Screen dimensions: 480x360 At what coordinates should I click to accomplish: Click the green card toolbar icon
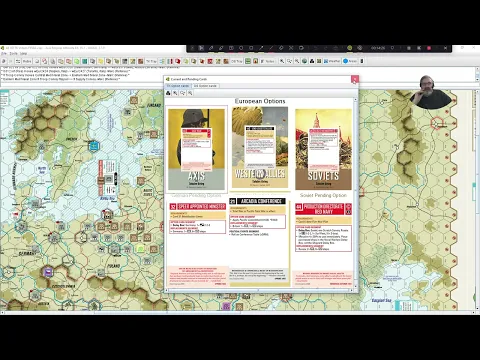(x=77, y=61)
